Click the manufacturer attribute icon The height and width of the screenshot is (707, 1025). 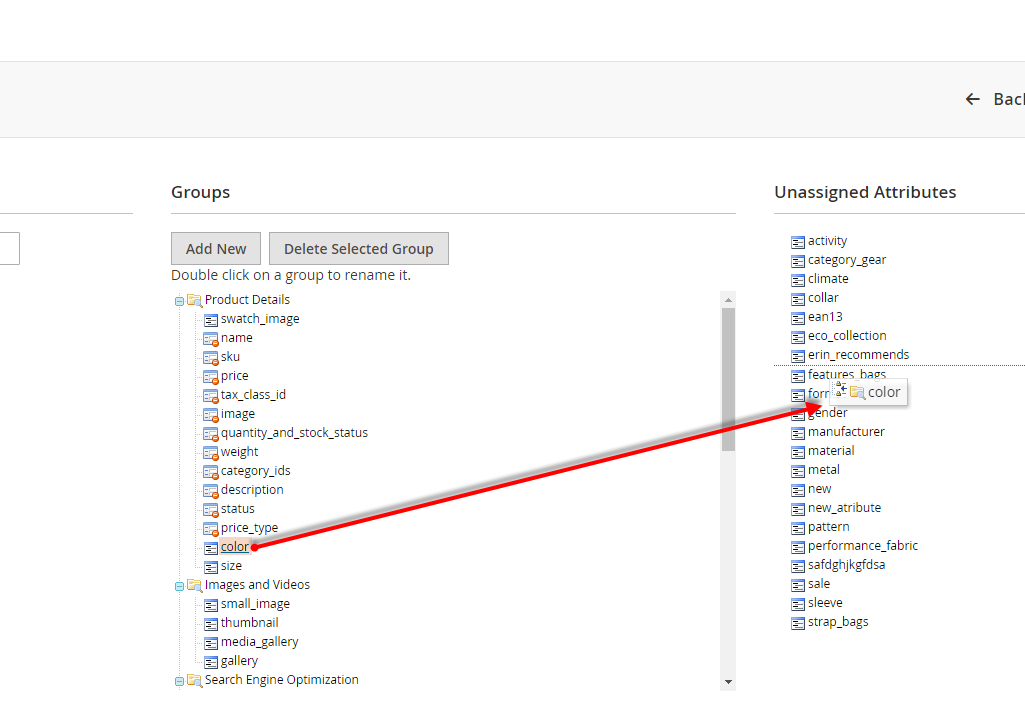click(797, 432)
